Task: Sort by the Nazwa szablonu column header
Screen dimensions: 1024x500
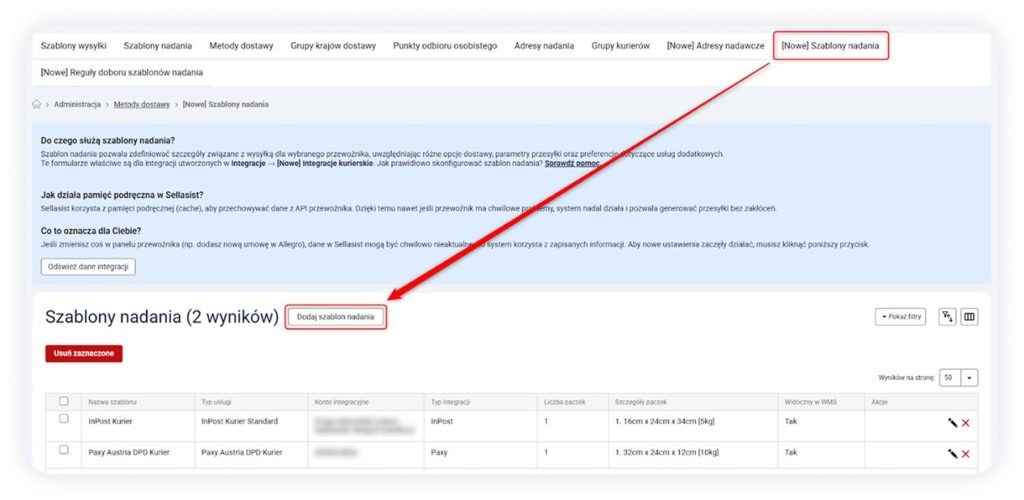Action: click(x=112, y=402)
